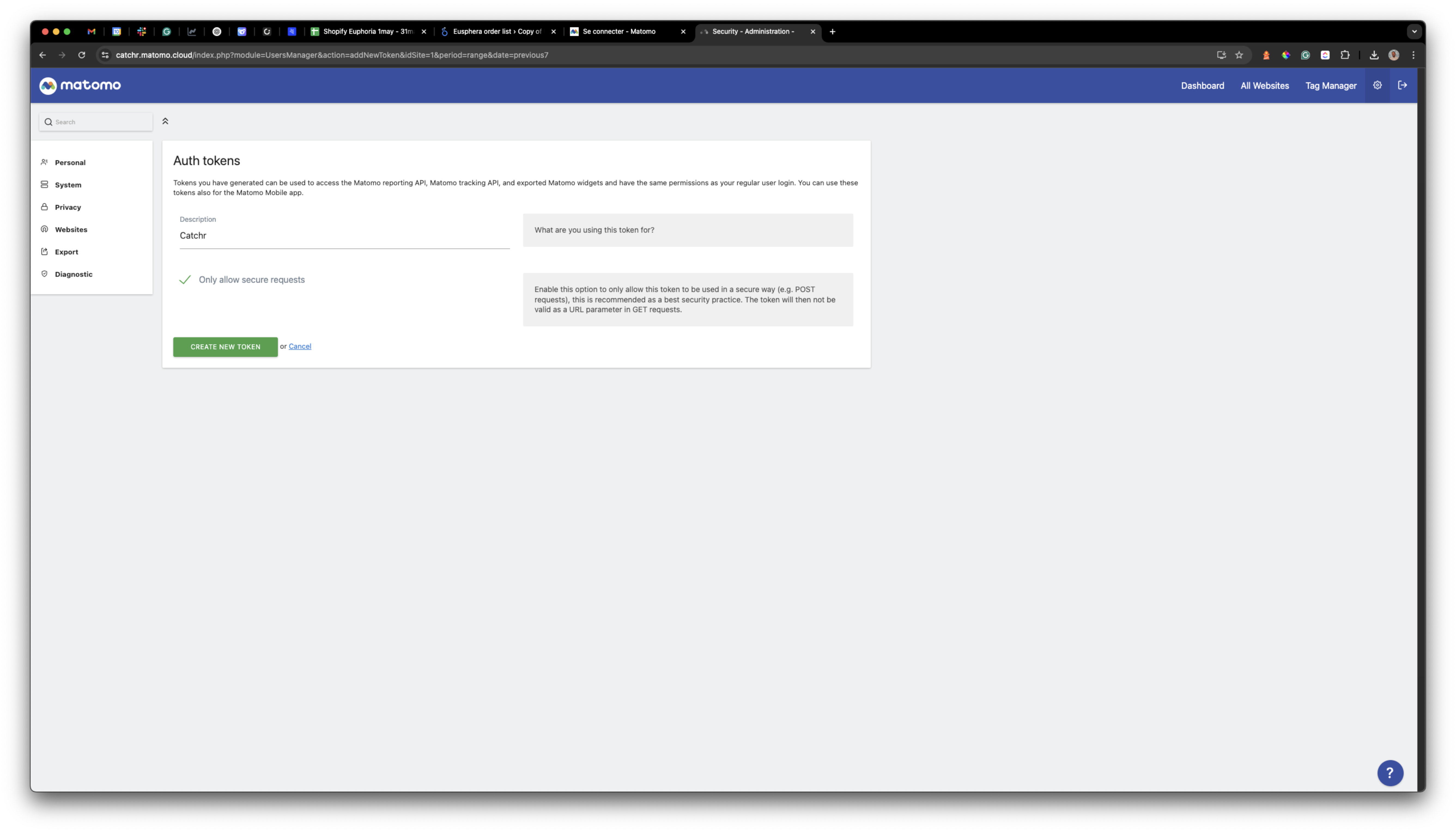Viewport: 1456px width, 832px height.
Task: Click the Auth tokens heading
Action: pos(207,160)
